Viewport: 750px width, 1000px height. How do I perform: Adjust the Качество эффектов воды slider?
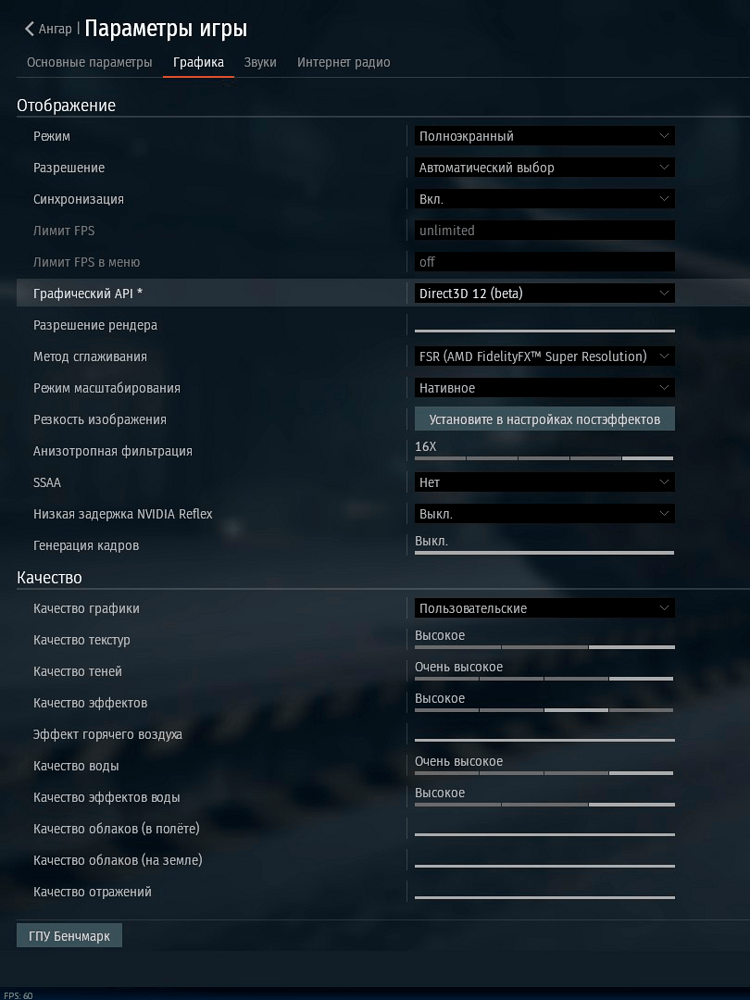pyautogui.click(x=545, y=804)
